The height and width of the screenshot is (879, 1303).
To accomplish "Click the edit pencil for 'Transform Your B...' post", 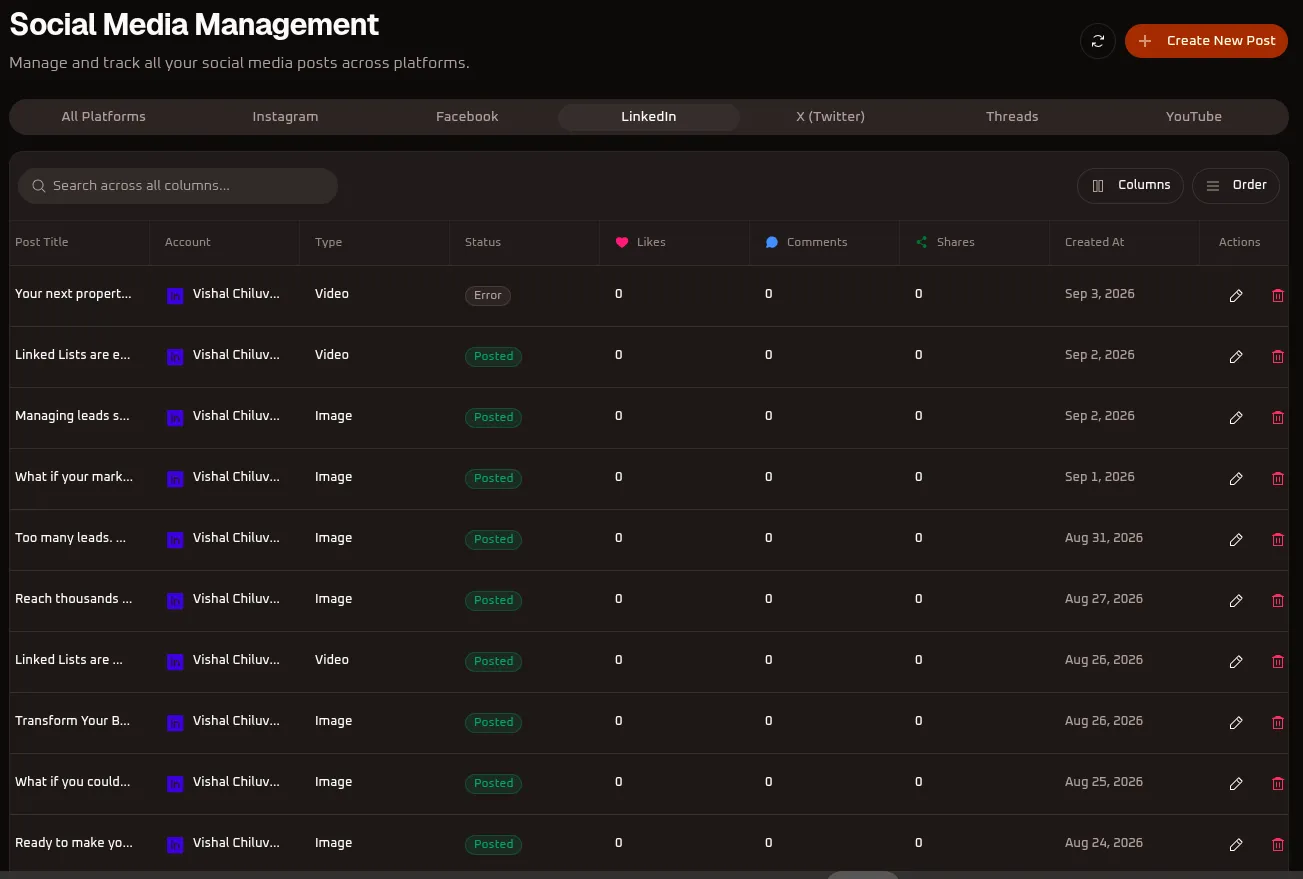I will (1236, 723).
